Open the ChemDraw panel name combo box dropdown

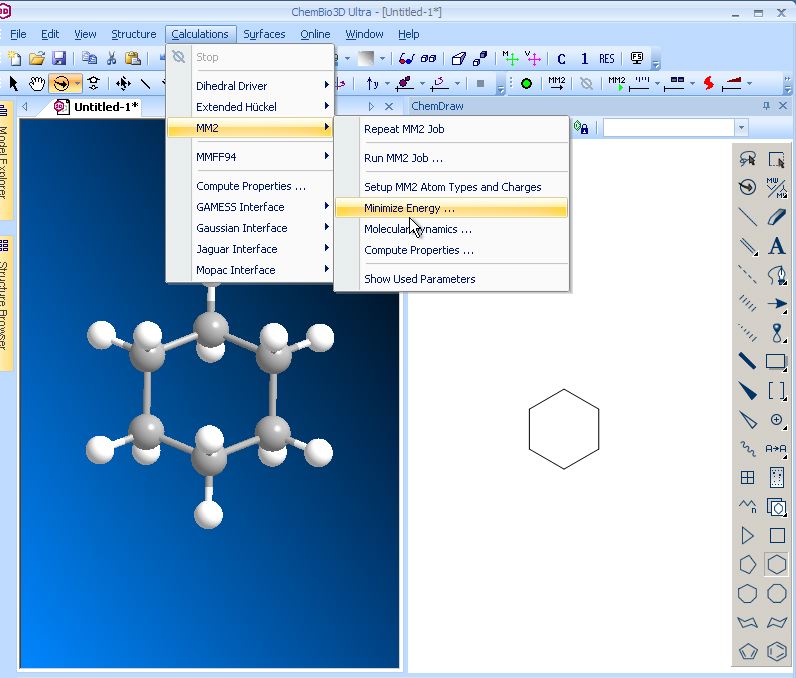coord(741,127)
